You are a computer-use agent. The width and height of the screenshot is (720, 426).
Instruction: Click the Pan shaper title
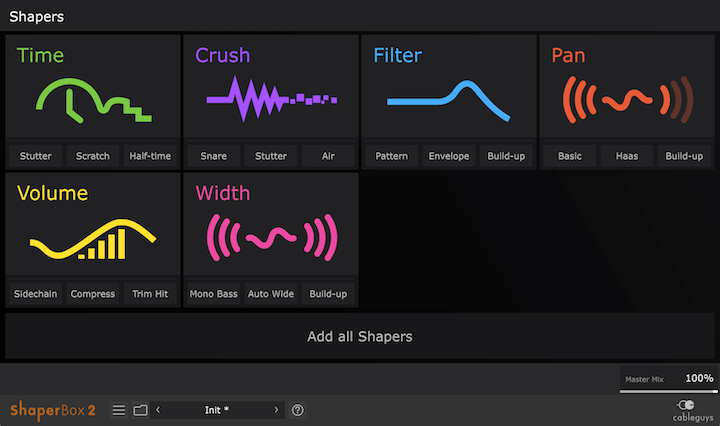pos(568,56)
